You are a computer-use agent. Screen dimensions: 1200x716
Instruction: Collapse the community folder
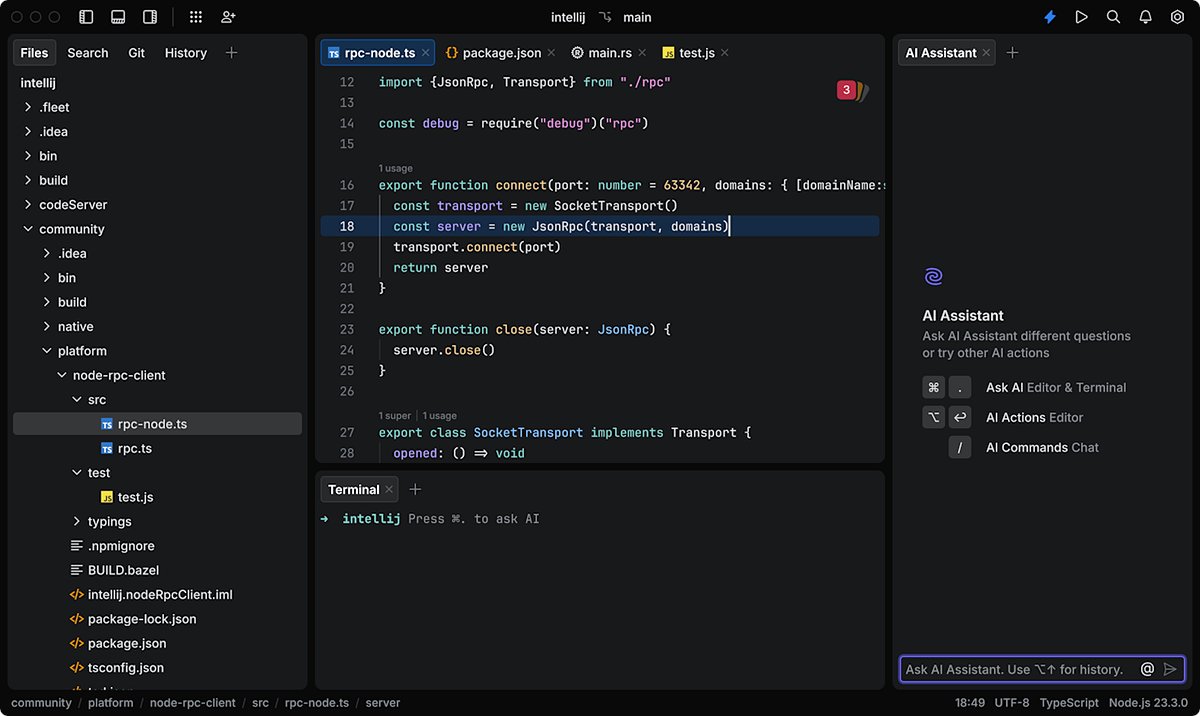pyautogui.click(x=29, y=229)
